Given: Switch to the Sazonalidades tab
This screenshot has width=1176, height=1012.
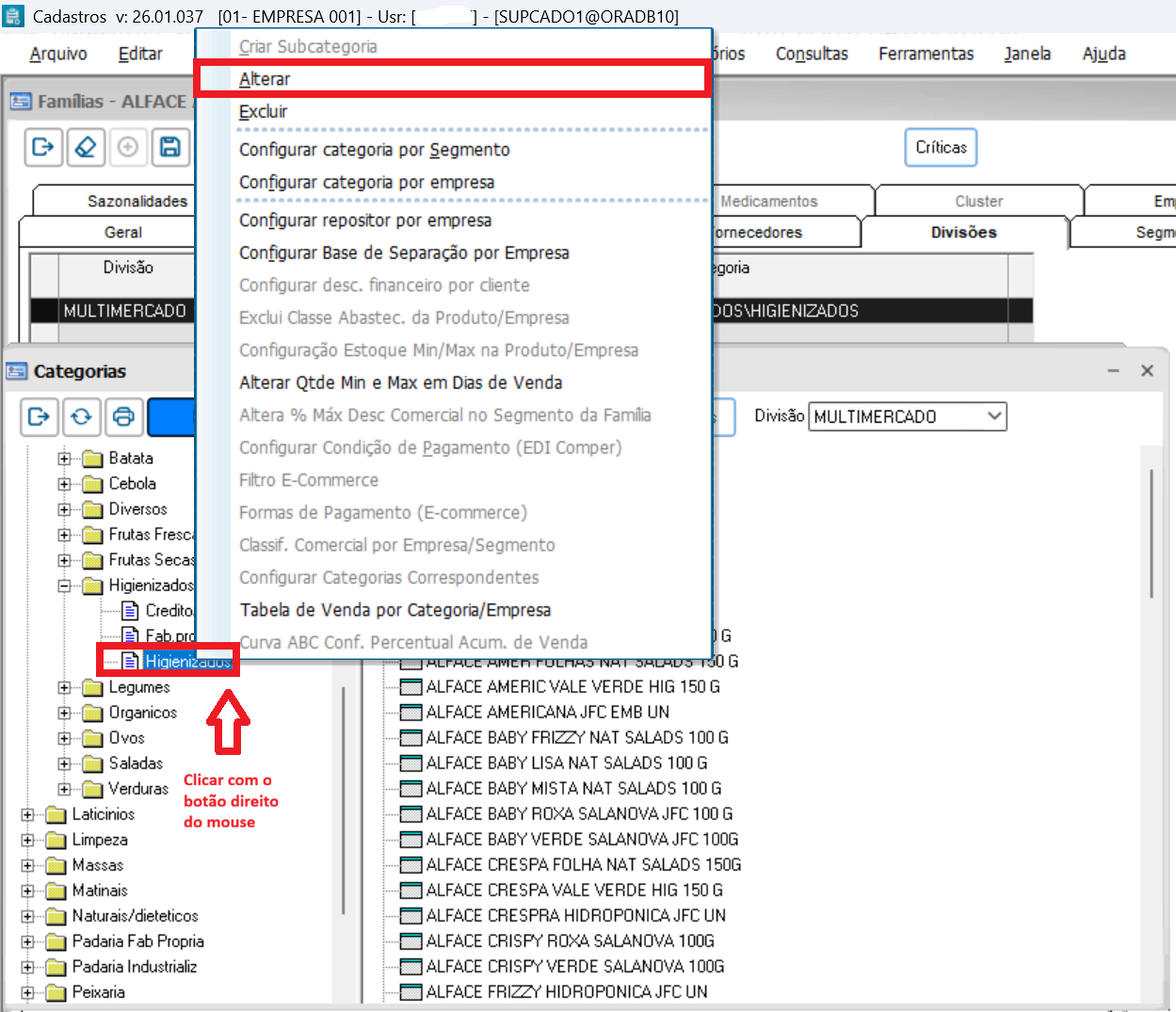Looking at the screenshot, I should pos(137,201).
